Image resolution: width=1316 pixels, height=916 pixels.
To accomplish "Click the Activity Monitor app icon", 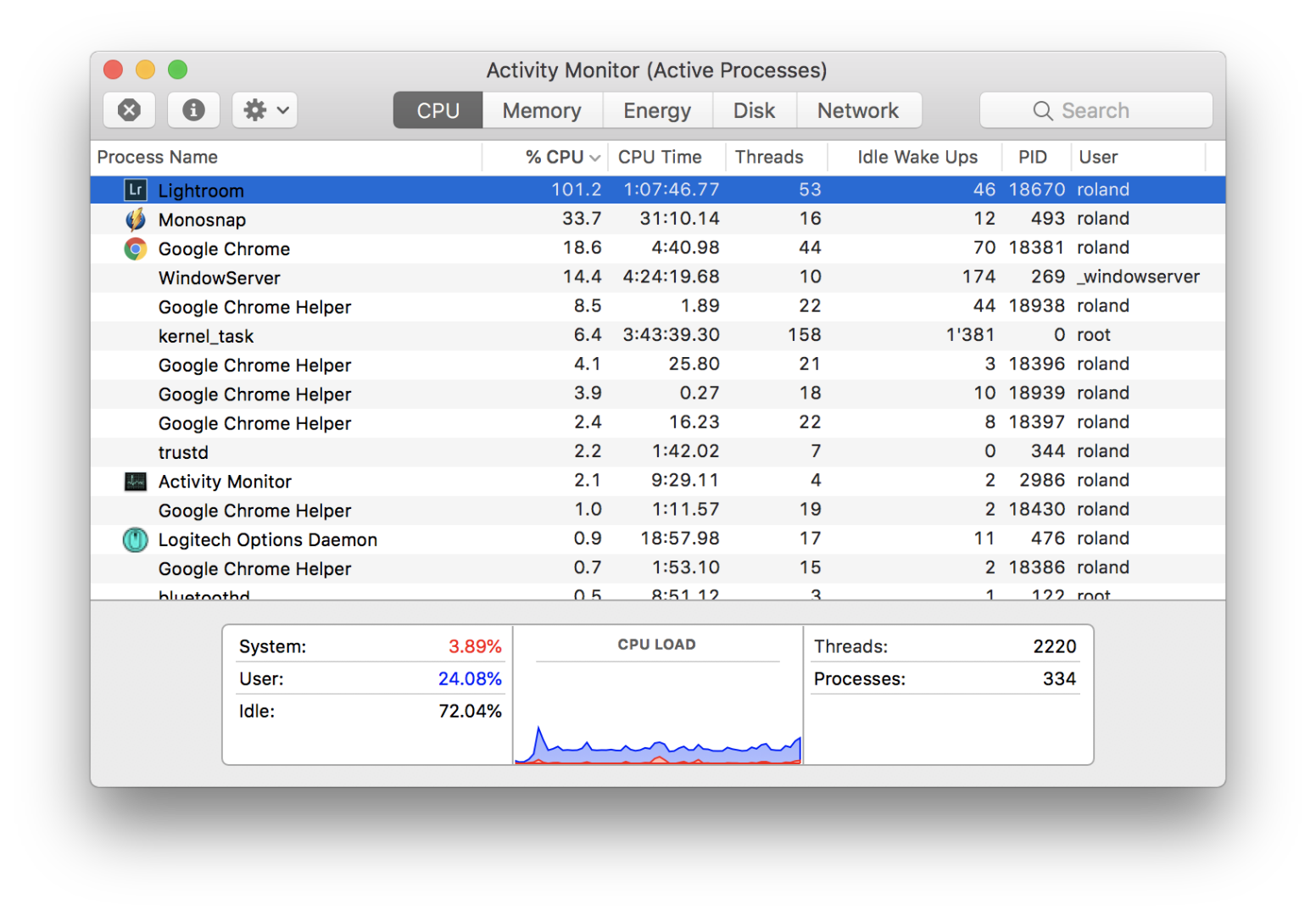I will [x=136, y=482].
